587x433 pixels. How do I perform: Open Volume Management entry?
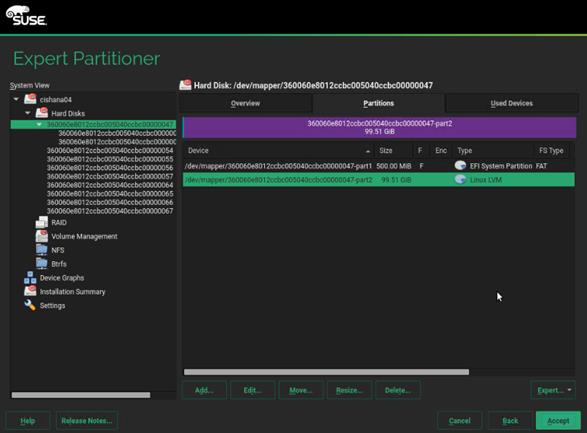point(84,236)
